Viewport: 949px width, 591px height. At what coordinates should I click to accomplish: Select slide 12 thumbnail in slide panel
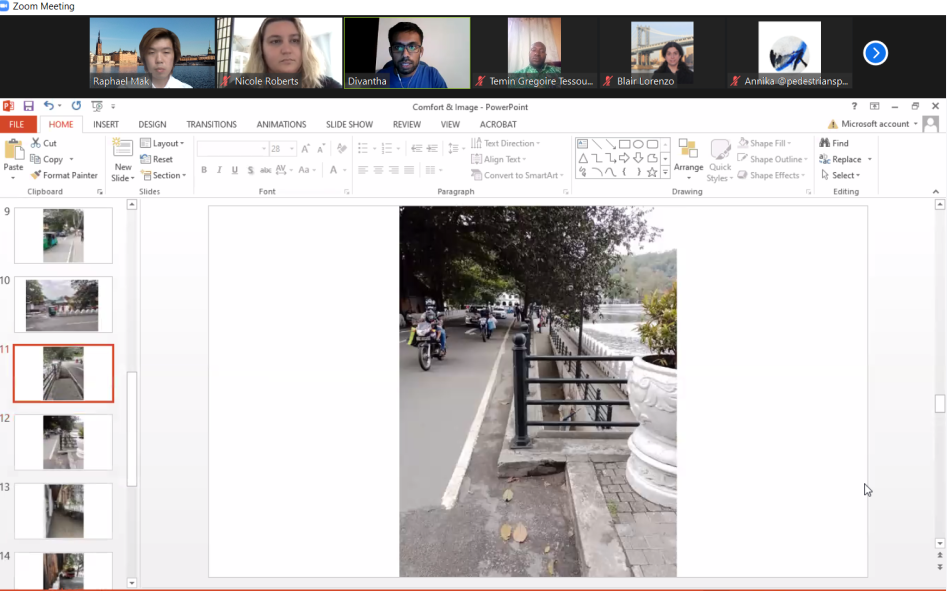click(63, 442)
